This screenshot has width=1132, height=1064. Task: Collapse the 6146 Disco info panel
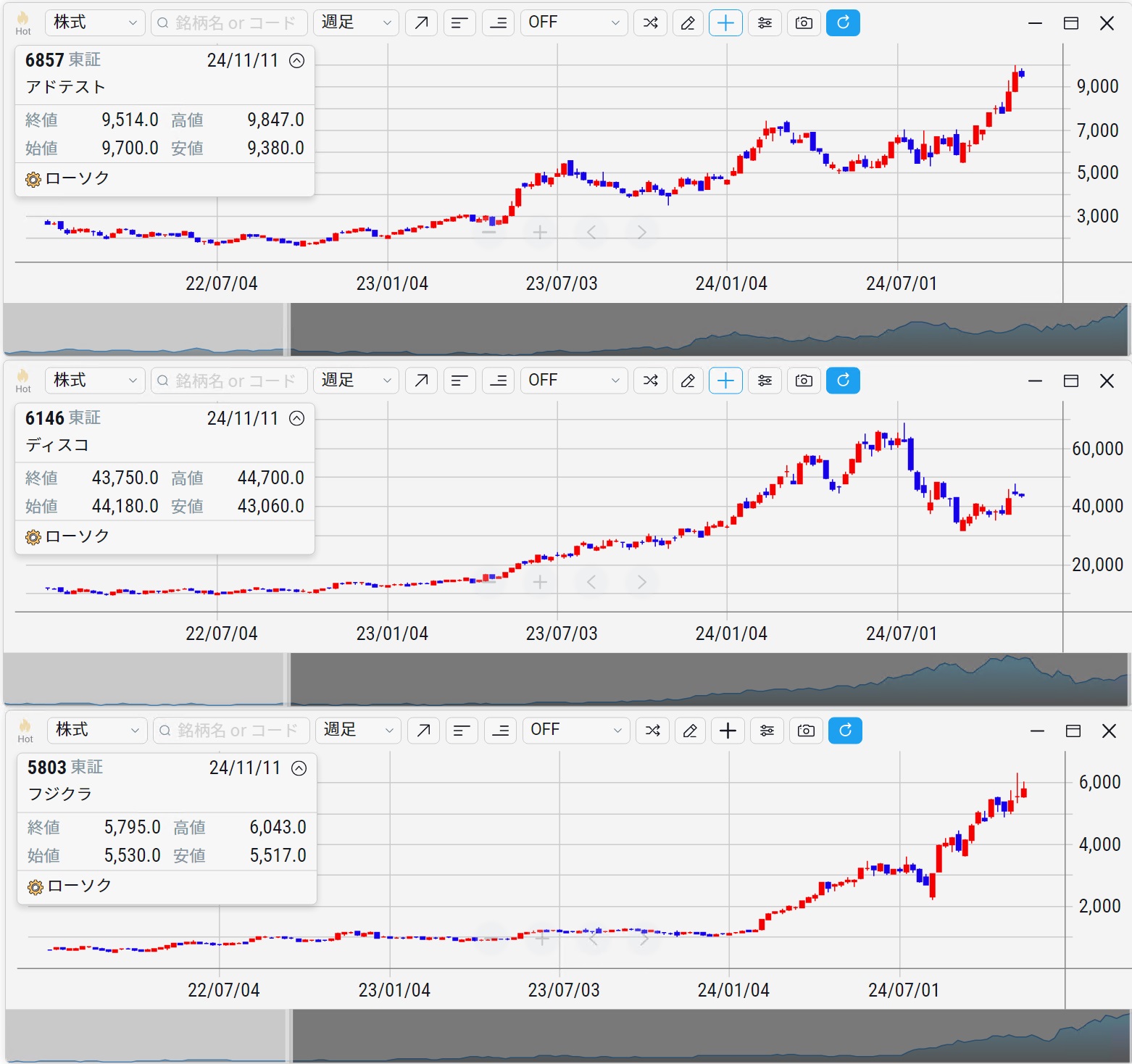(297, 418)
